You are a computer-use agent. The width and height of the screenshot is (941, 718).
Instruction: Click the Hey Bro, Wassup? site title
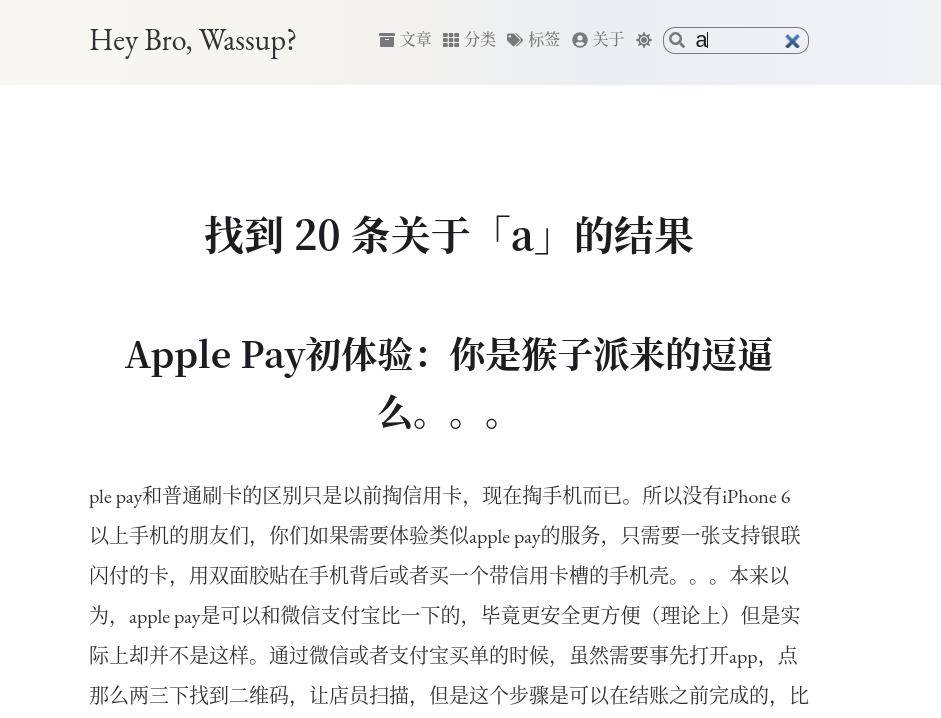click(x=193, y=41)
